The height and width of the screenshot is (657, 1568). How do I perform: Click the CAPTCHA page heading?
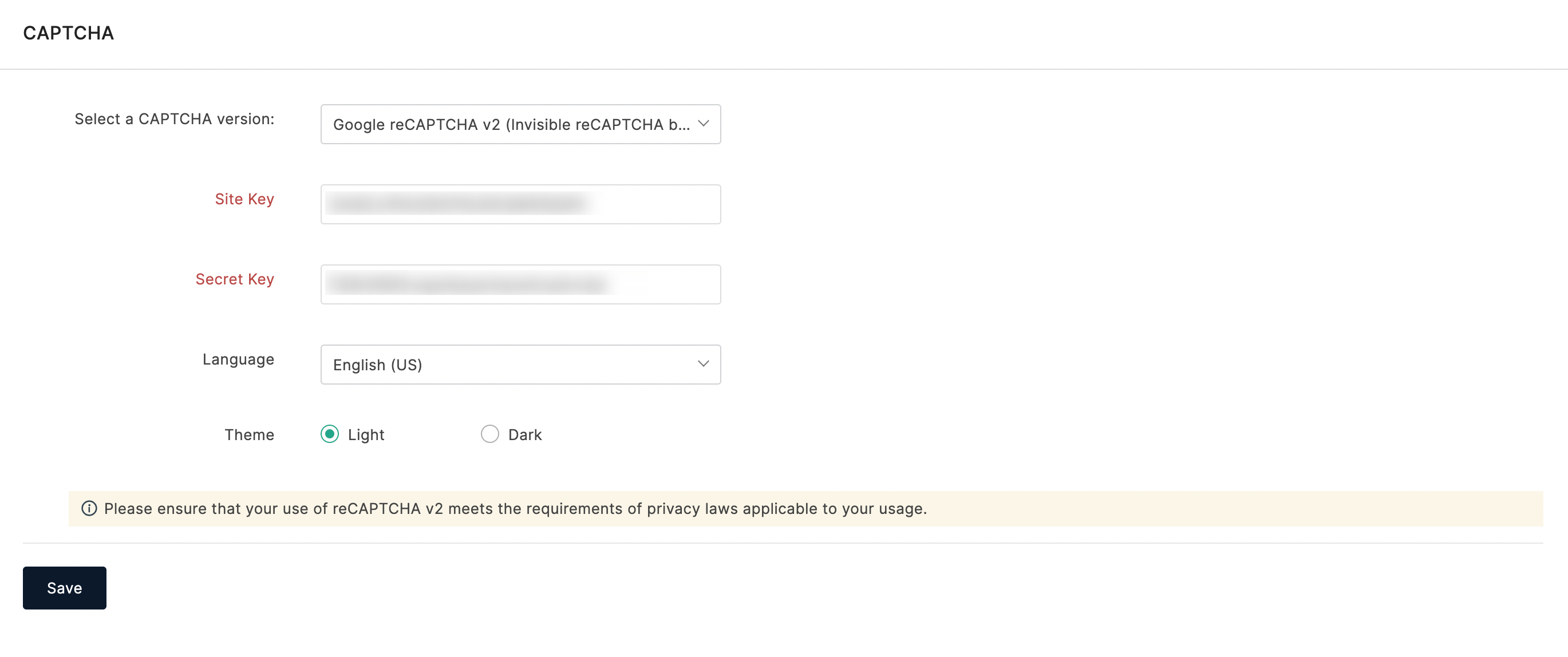[68, 33]
